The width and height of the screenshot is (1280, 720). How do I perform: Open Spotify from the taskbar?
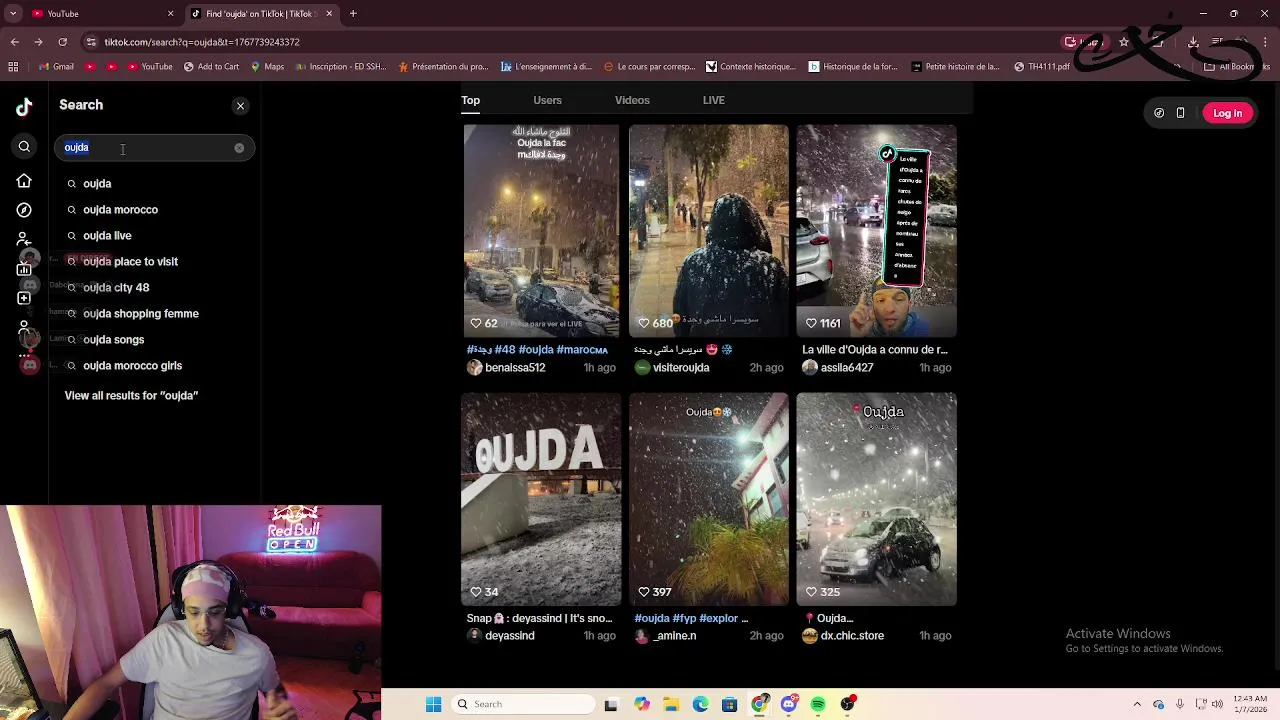point(818,704)
